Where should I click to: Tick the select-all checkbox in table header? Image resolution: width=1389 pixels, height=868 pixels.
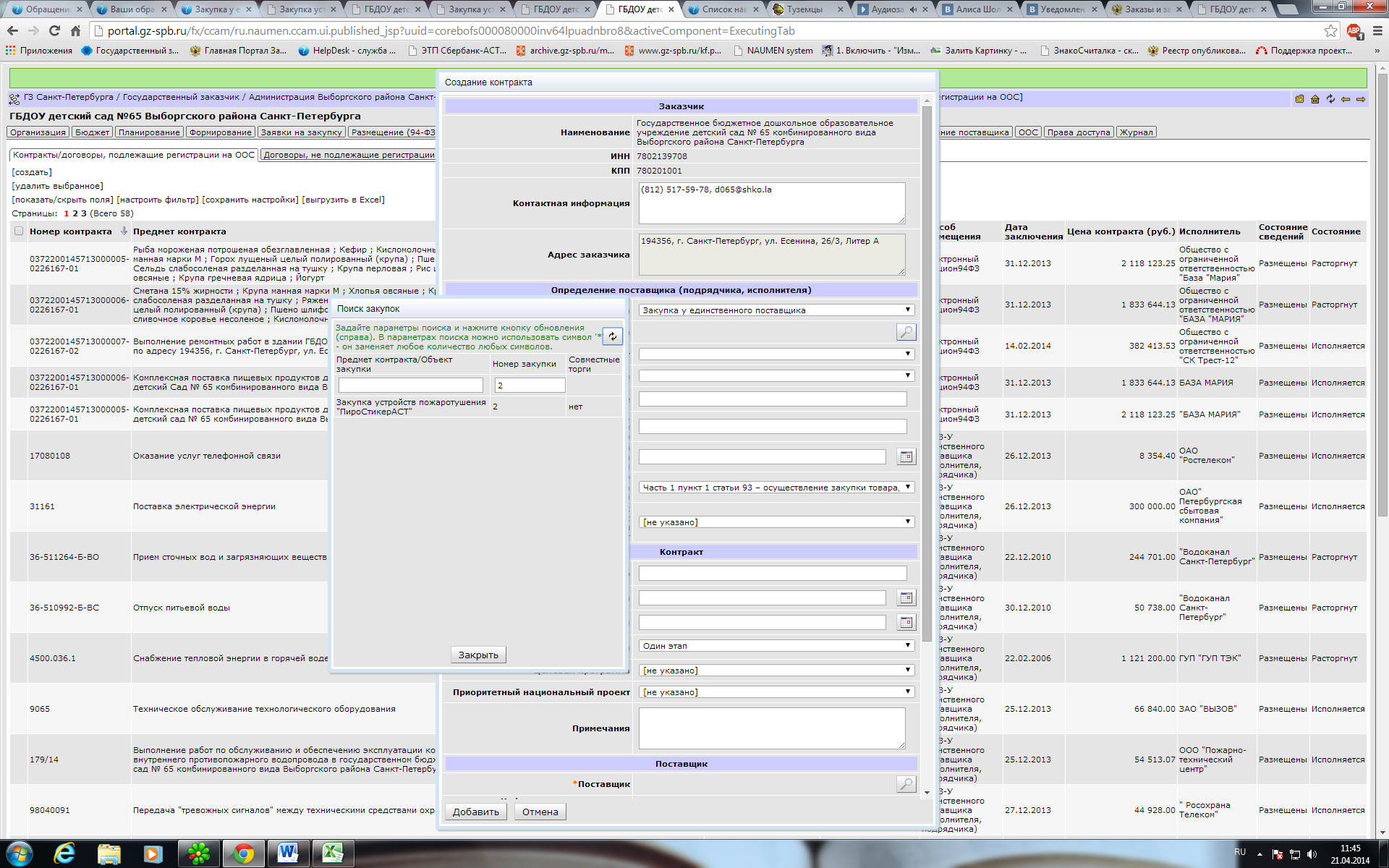tap(19, 231)
